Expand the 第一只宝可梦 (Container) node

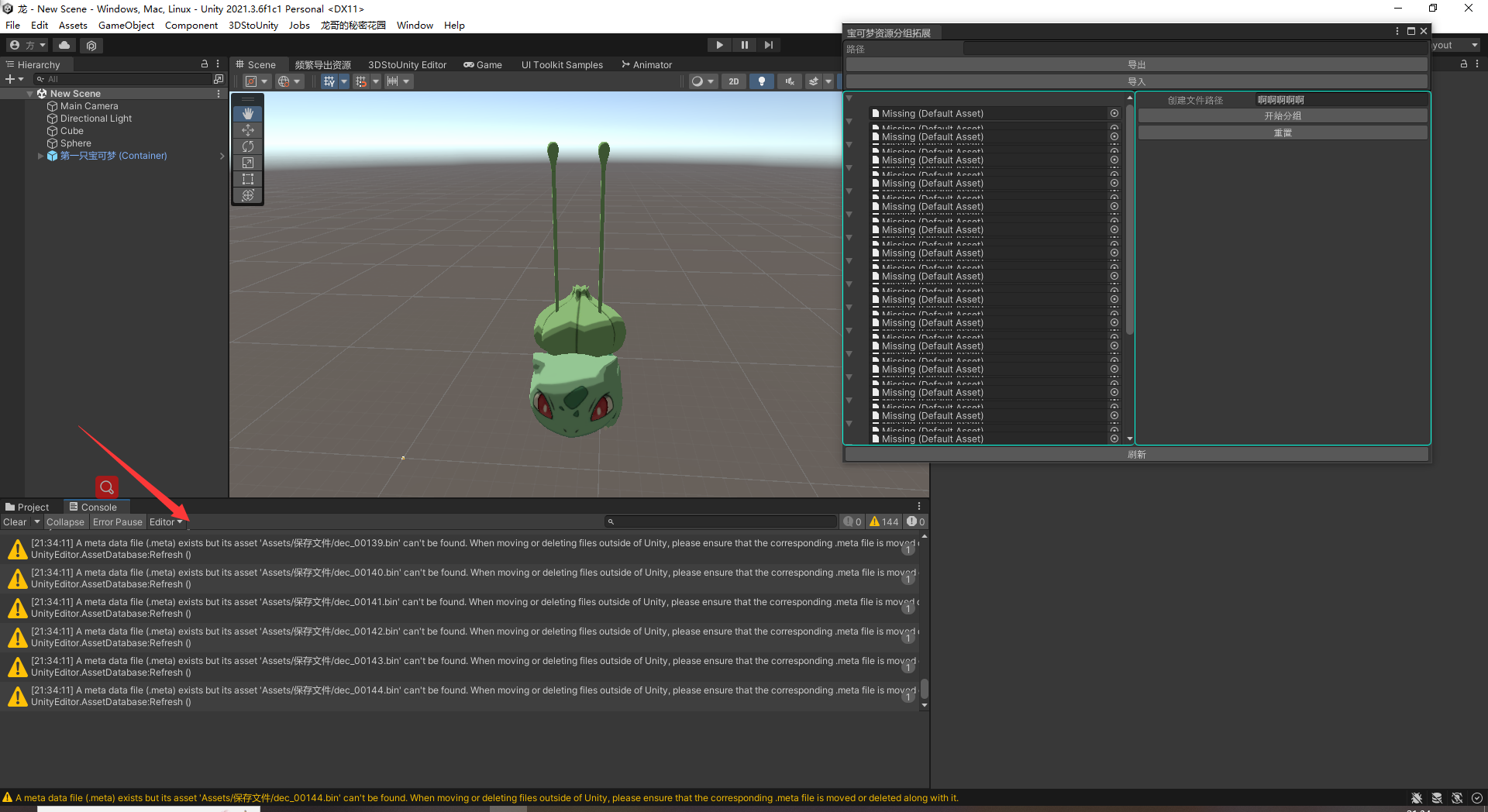(x=40, y=156)
